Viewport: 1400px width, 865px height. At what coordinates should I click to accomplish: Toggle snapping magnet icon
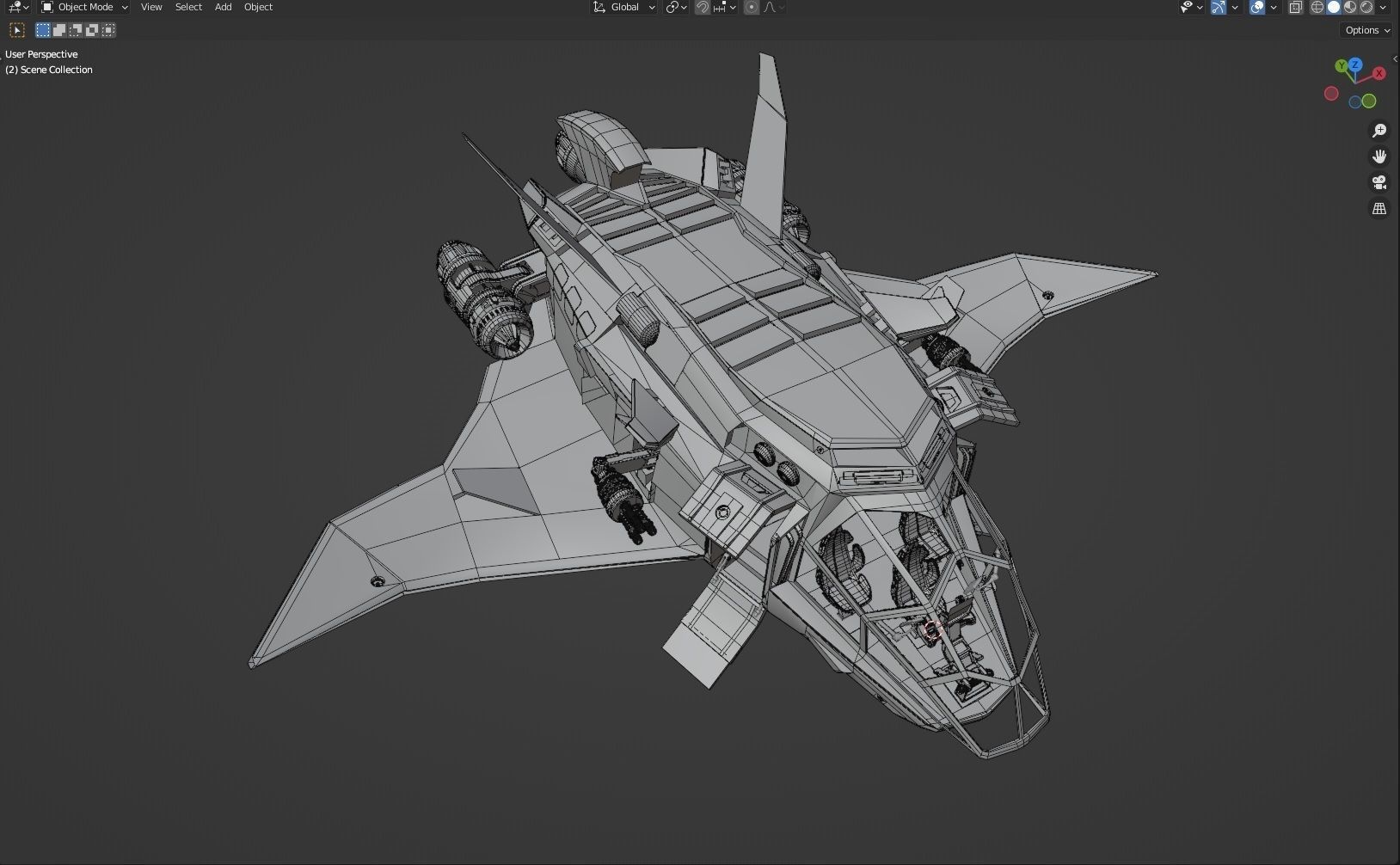pyautogui.click(x=703, y=7)
